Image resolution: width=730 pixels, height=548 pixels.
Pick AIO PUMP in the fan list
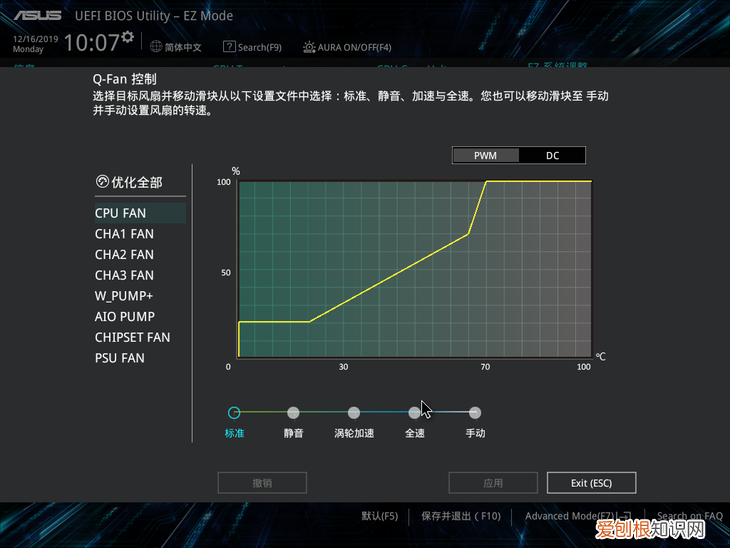[x=124, y=316]
